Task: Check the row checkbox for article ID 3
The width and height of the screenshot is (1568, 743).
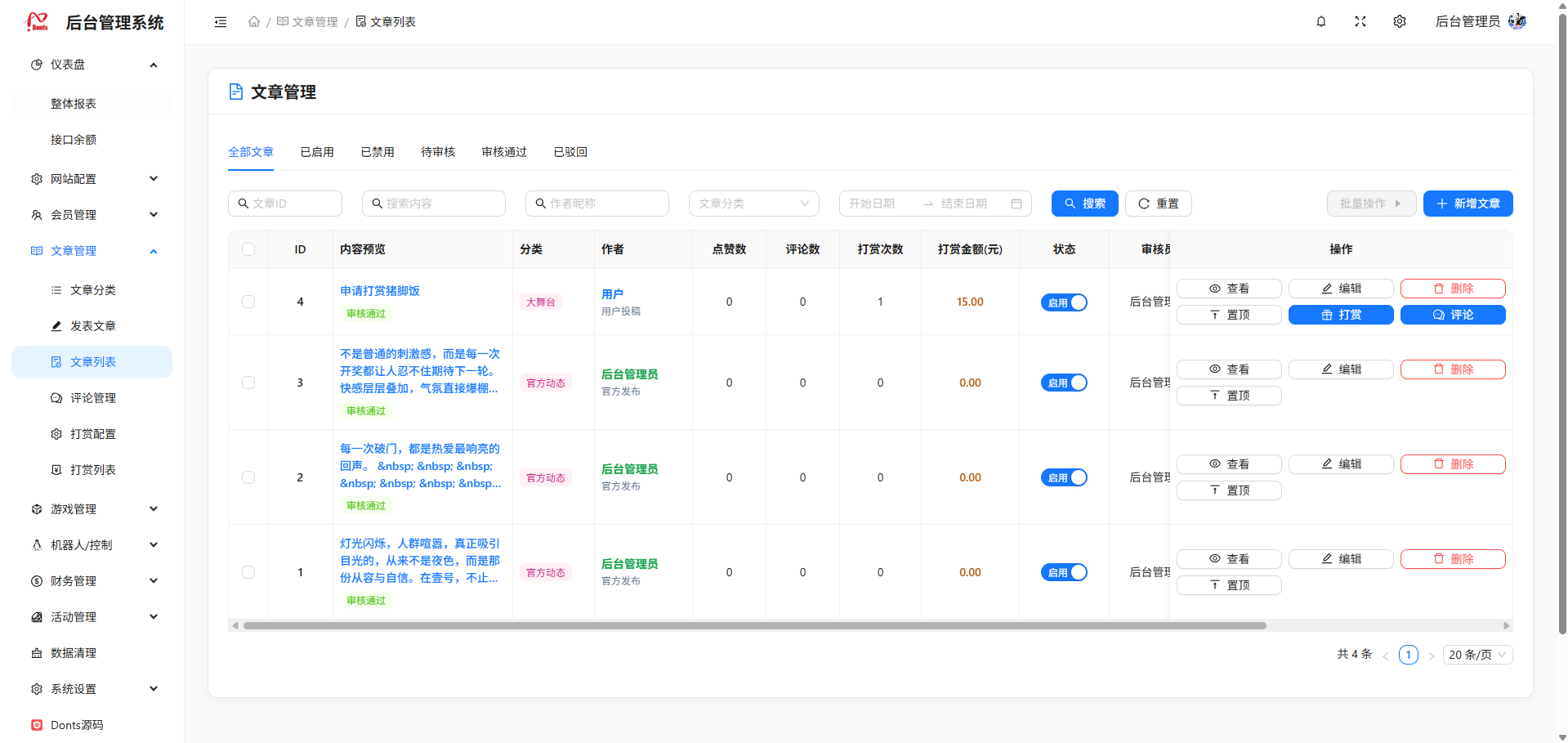Action: 248,383
